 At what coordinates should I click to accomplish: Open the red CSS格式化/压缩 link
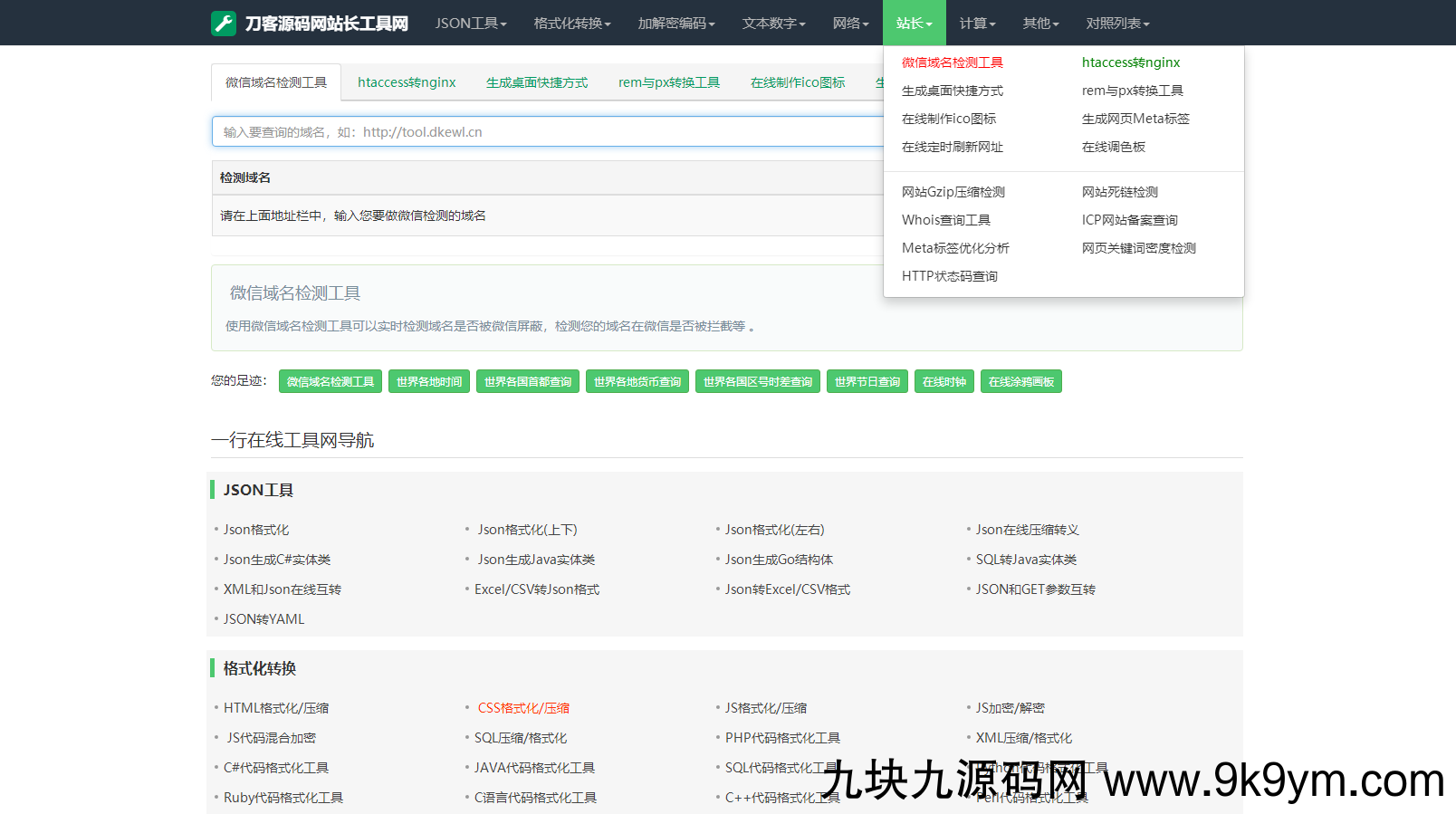click(x=523, y=708)
